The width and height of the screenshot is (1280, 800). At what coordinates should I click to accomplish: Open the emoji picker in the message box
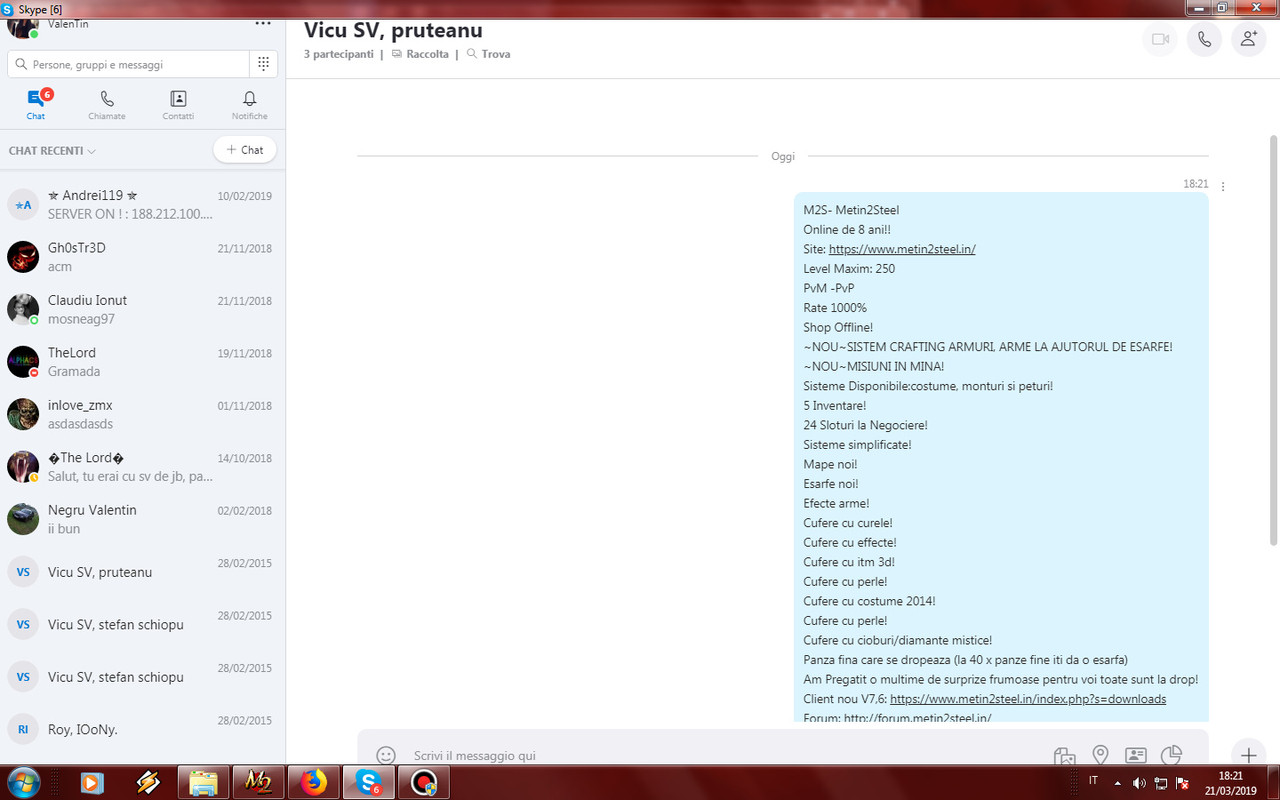[x=385, y=756]
